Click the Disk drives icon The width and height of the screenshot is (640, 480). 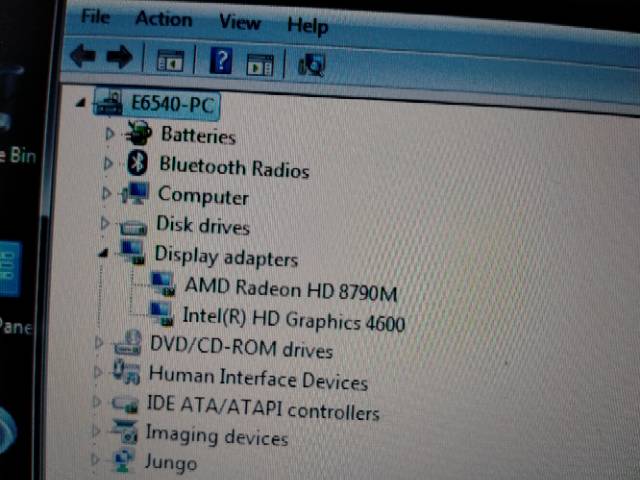tap(133, 227)
